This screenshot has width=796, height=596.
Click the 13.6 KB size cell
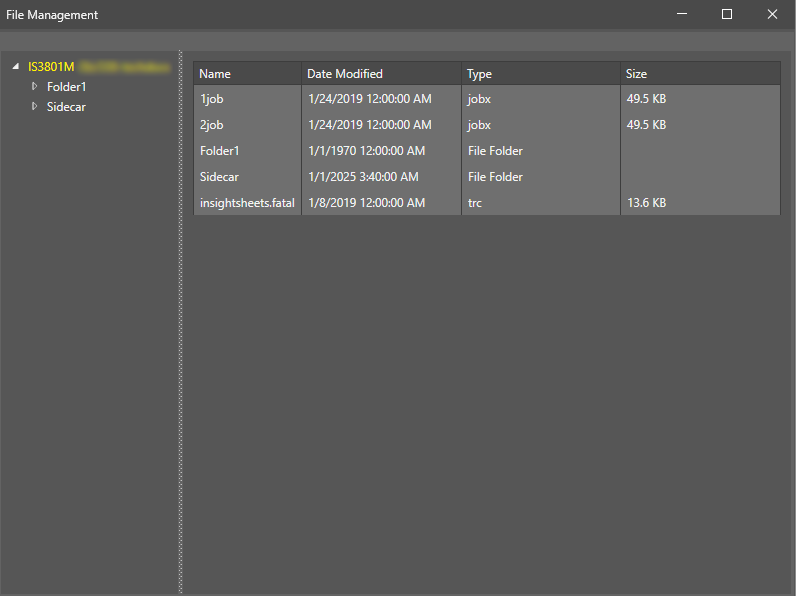pyautogui.click(x=646, y=203)
